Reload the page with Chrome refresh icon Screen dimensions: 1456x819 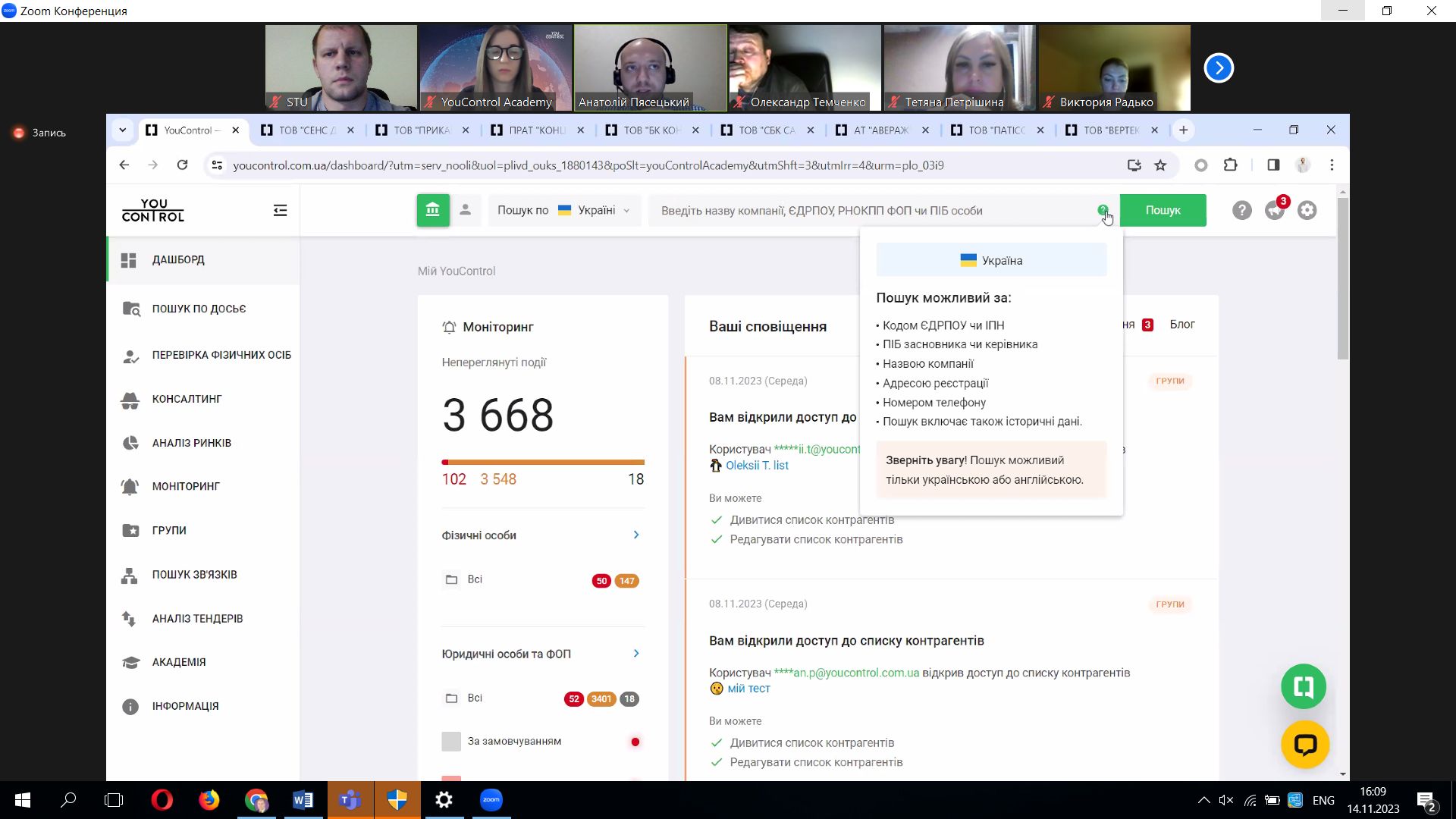[182, 165]
